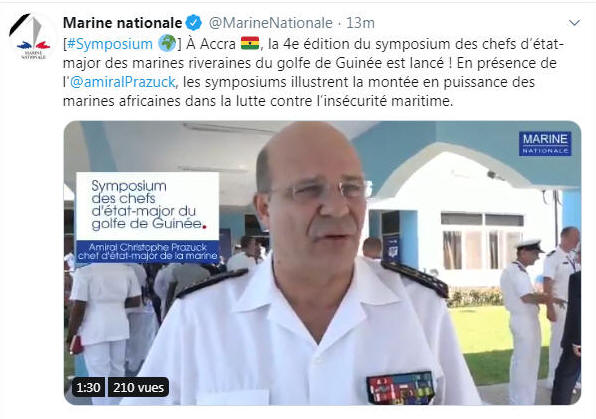The width and height of the screenshot is (596, 419).
Task: Click the tweet text about insécurité maritime
Action: tap(258, 101)
